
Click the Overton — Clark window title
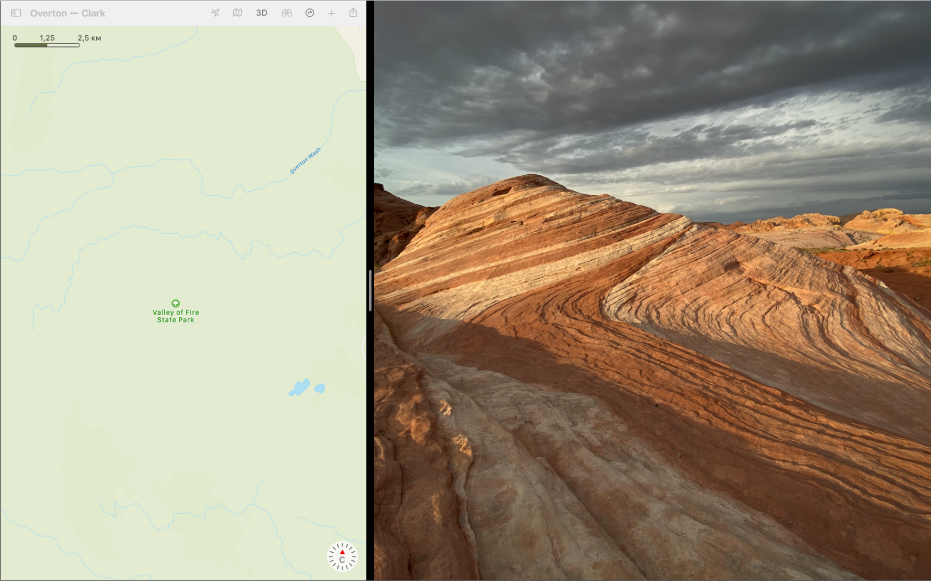[x=67, y=13]
